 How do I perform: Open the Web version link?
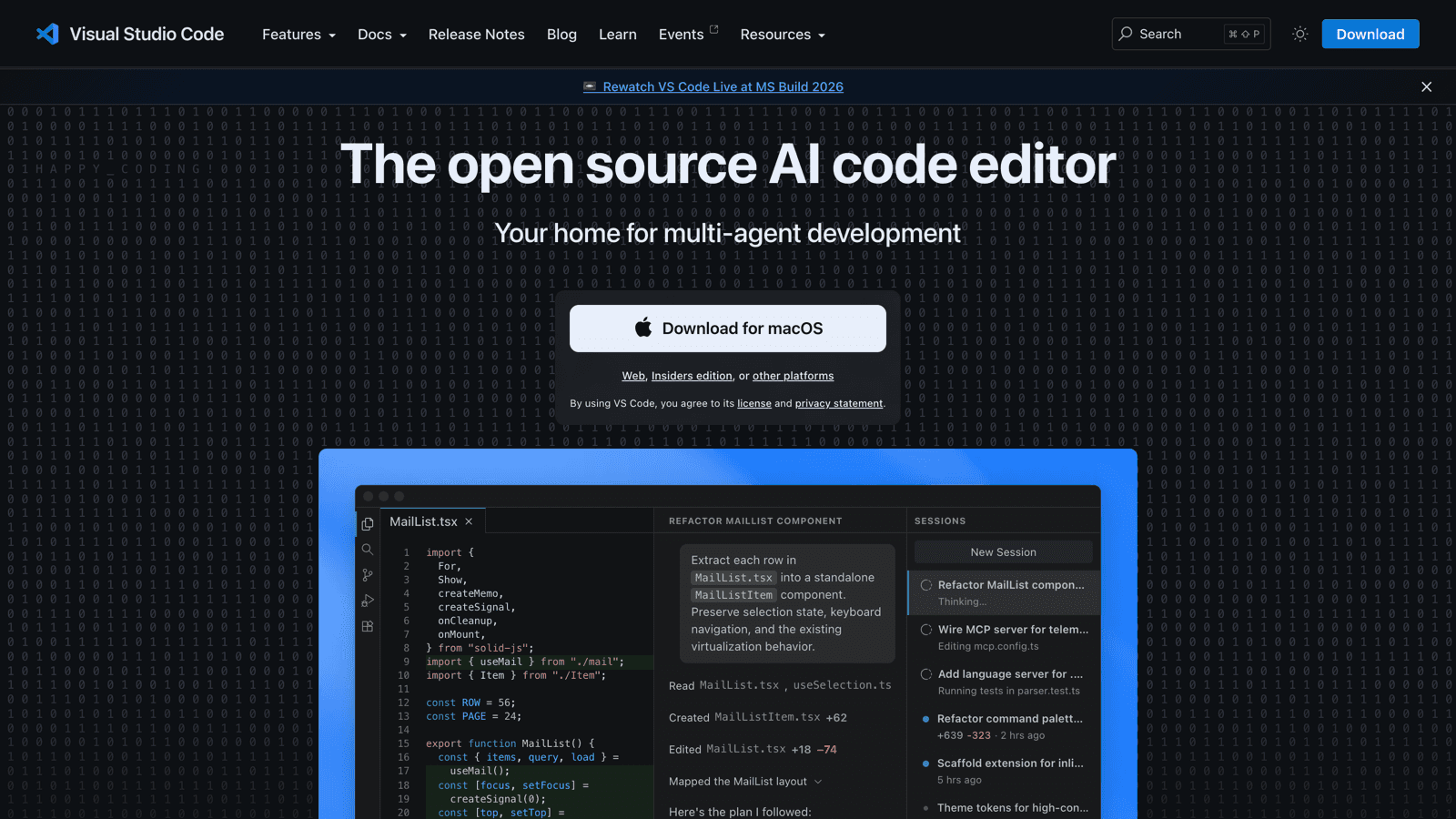click(x=633, y=376)
